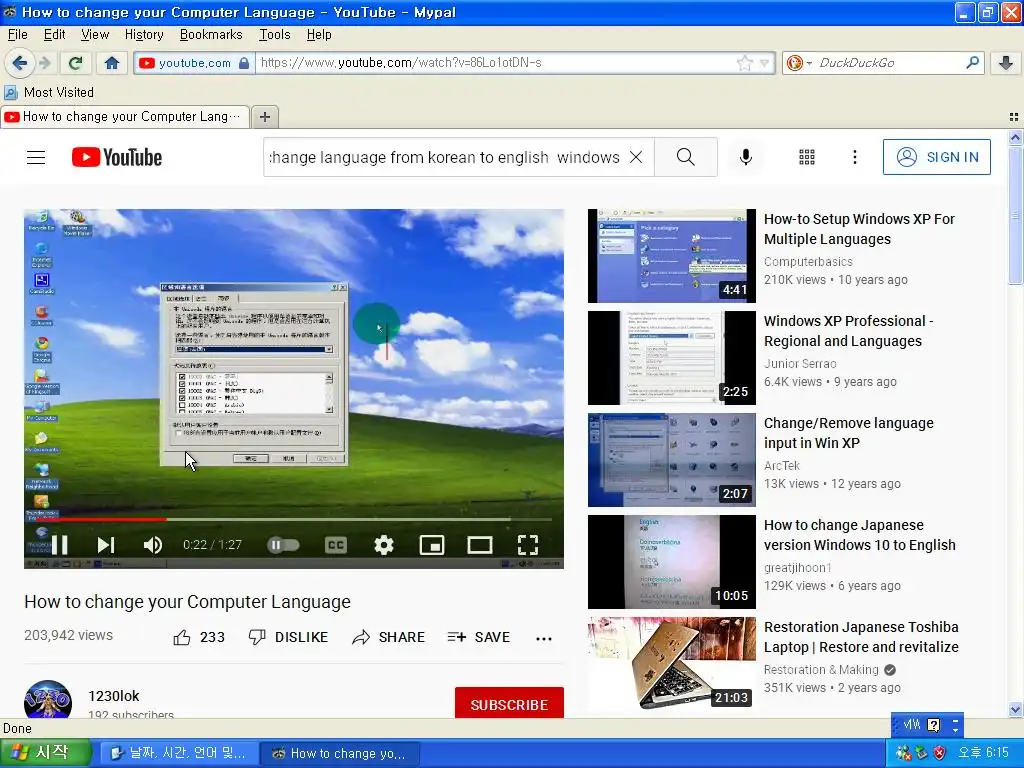Open the 1230lok channel name link
This screenshot has width=1024, height=768.
114,696
